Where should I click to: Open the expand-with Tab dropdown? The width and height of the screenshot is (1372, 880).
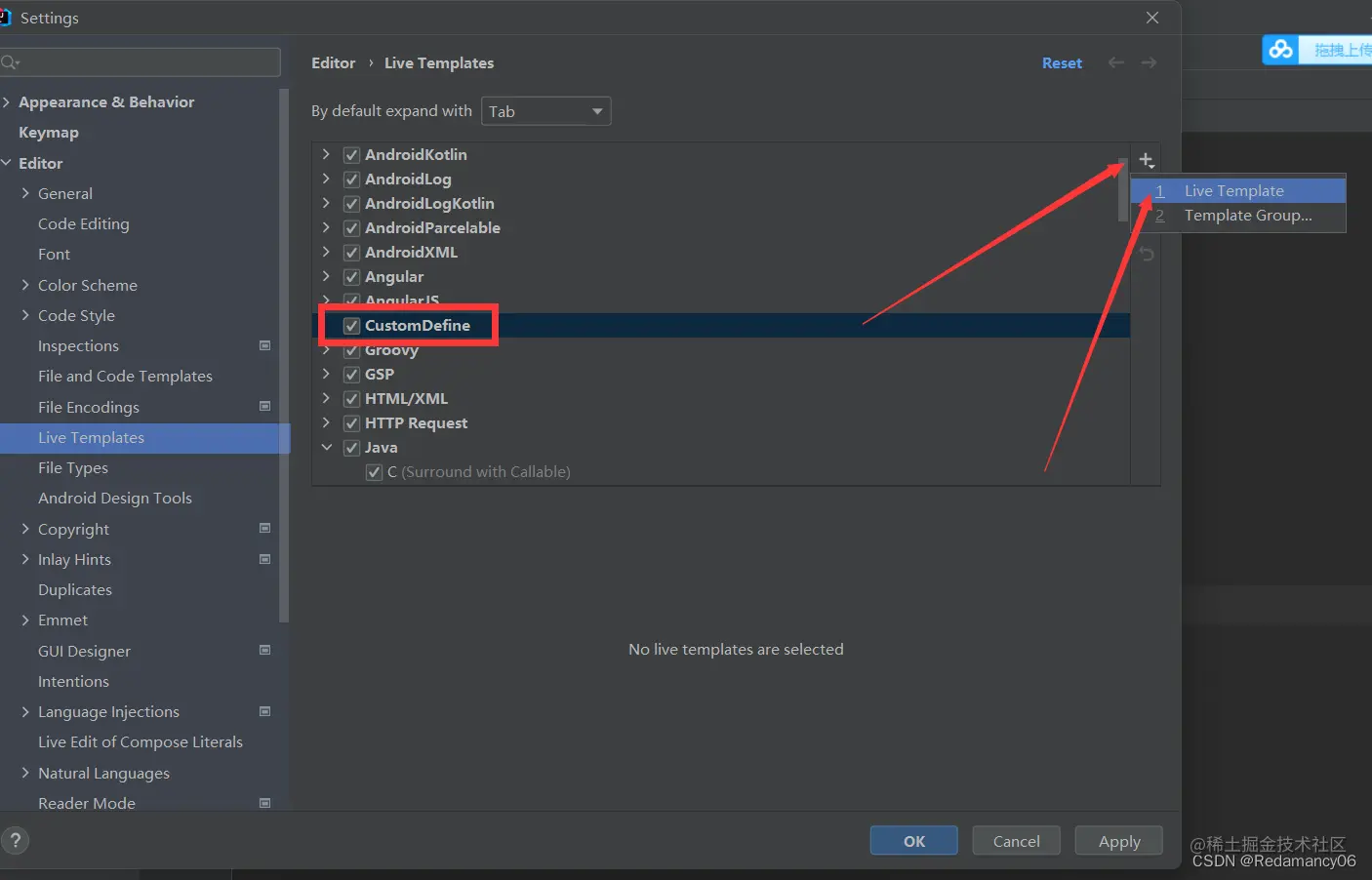[545, 111]
